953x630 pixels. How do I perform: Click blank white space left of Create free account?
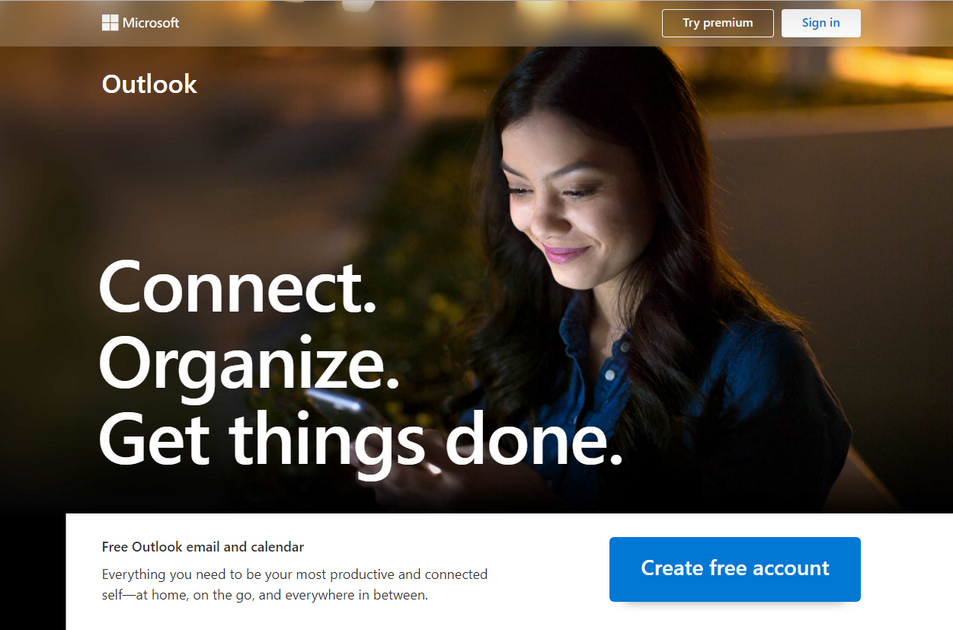coord(547,571)
